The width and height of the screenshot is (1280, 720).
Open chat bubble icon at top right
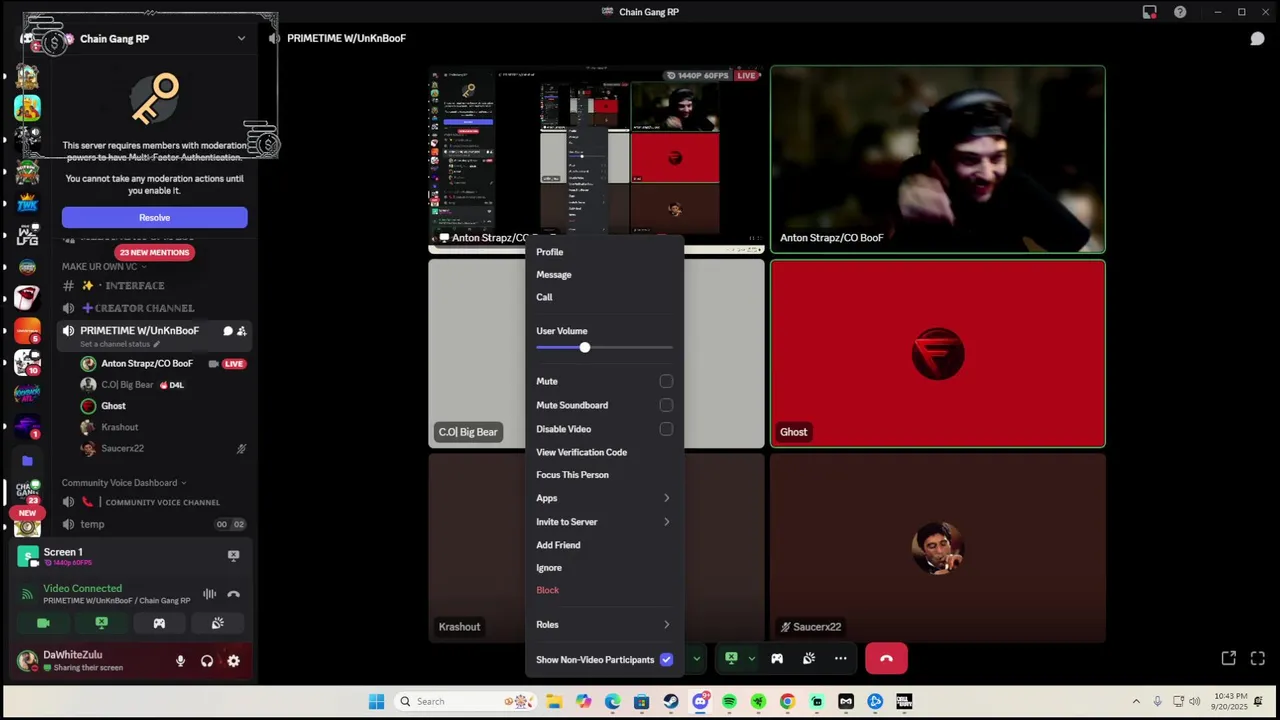tap(1257, 39)
